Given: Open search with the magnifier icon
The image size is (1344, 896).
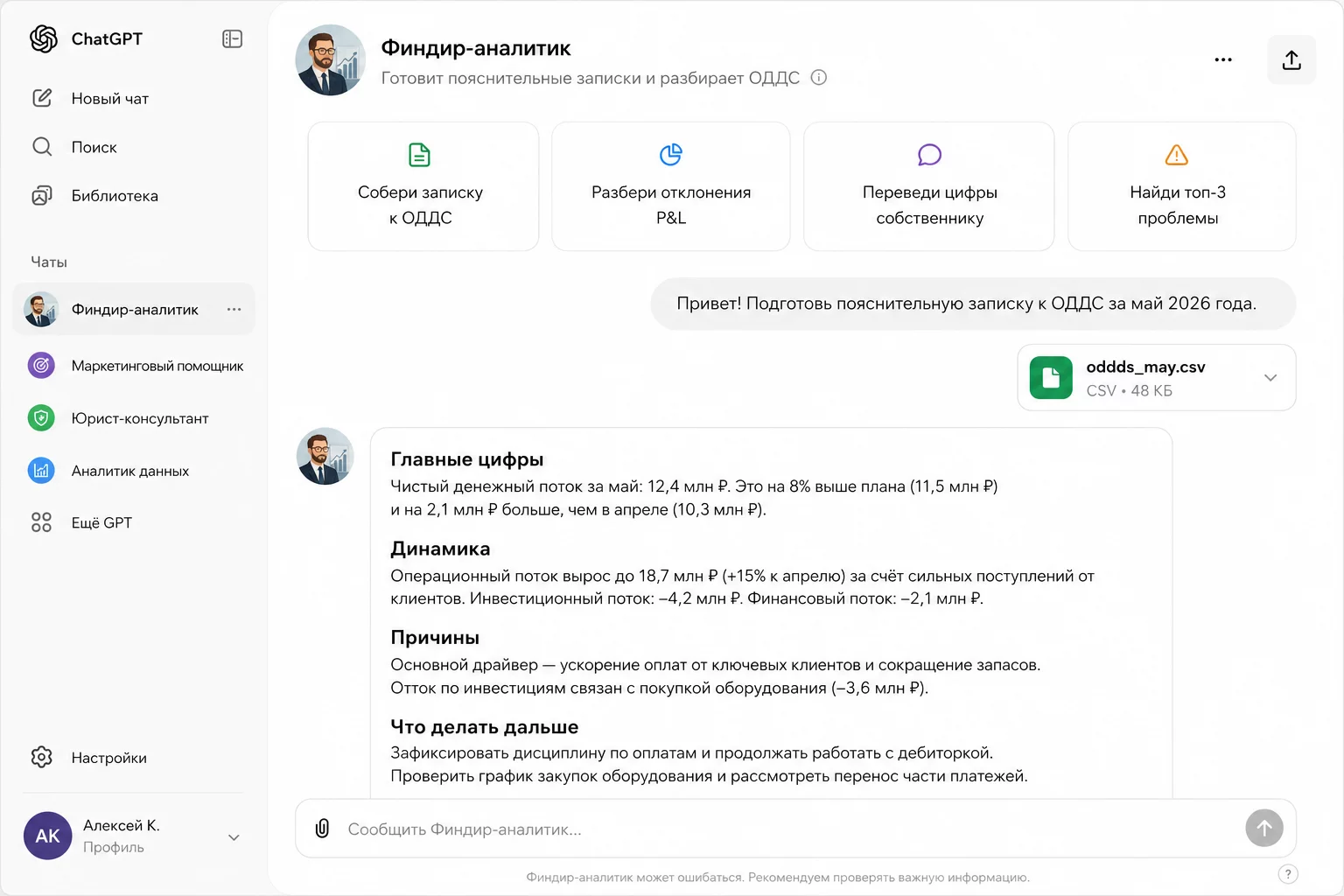Looking at the screenshot, I should pyautogui.click(x=42, y=146).
